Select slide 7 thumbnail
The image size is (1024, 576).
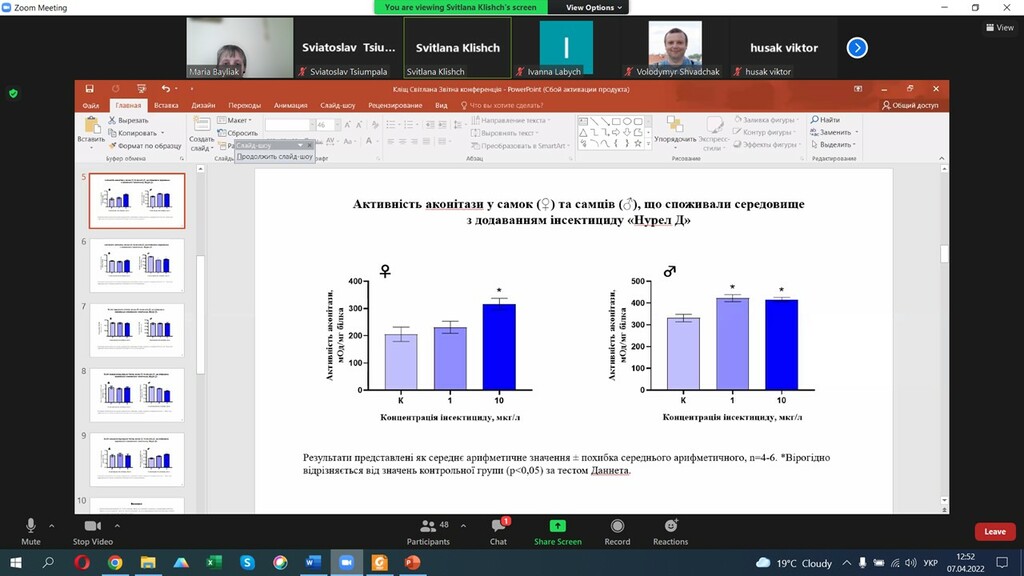pyautogui.click(x=137, y=330)
